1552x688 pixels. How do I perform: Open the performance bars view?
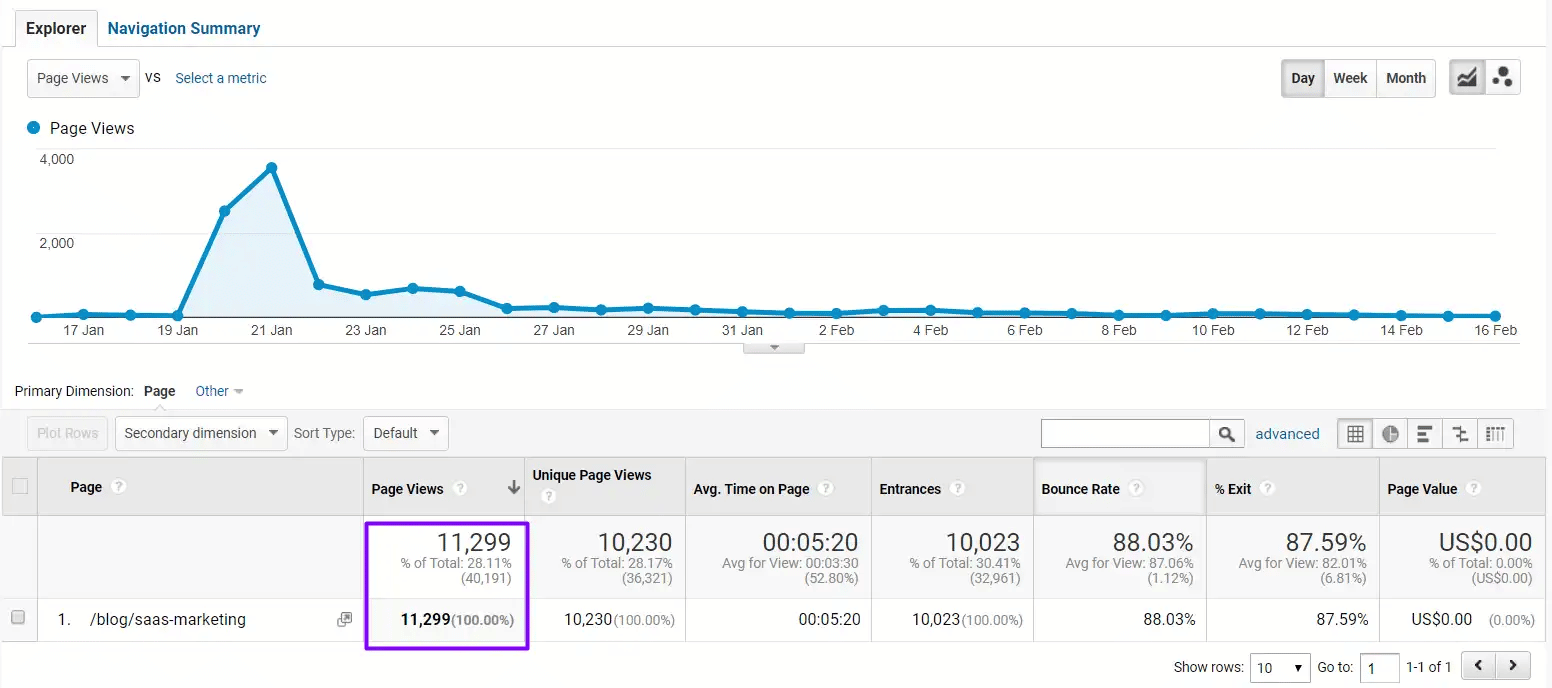(1425, 433)
